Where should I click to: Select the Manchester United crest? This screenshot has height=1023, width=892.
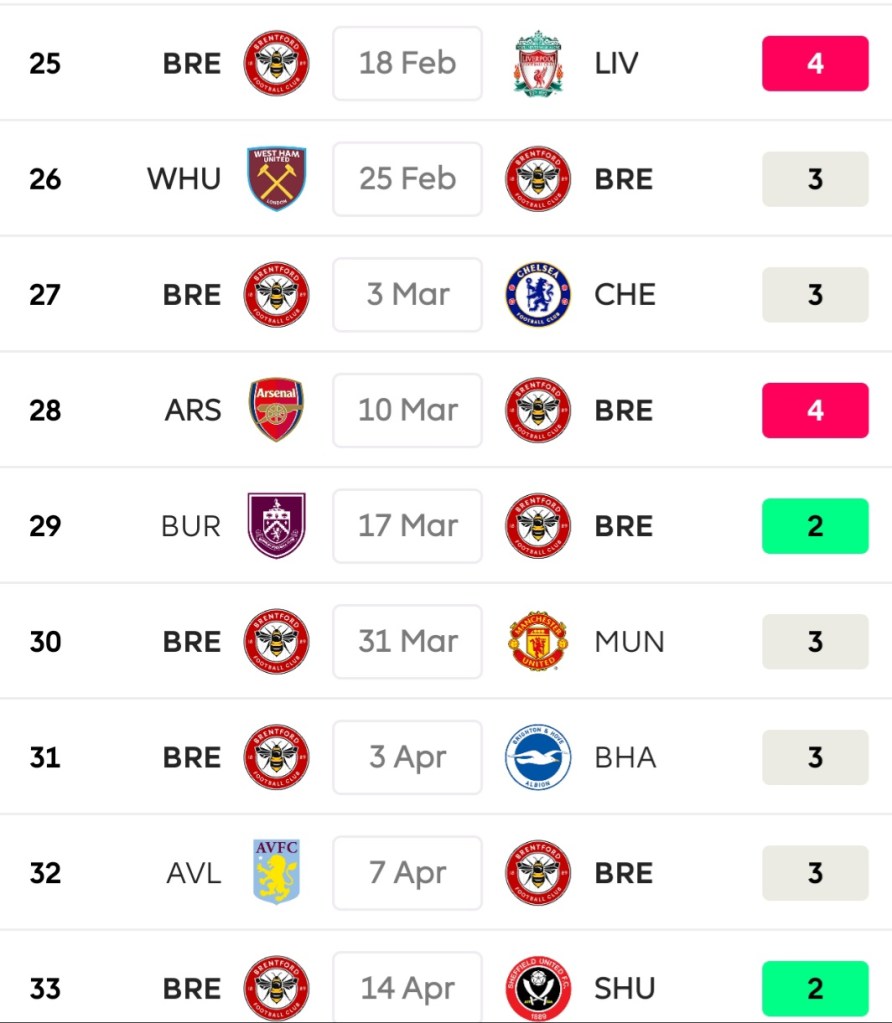538,641
